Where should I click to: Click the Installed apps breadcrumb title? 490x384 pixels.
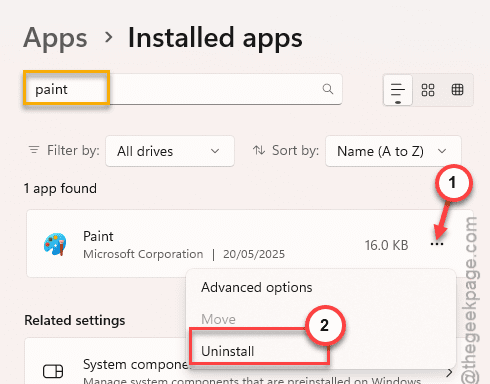click(x=215, y=38)
